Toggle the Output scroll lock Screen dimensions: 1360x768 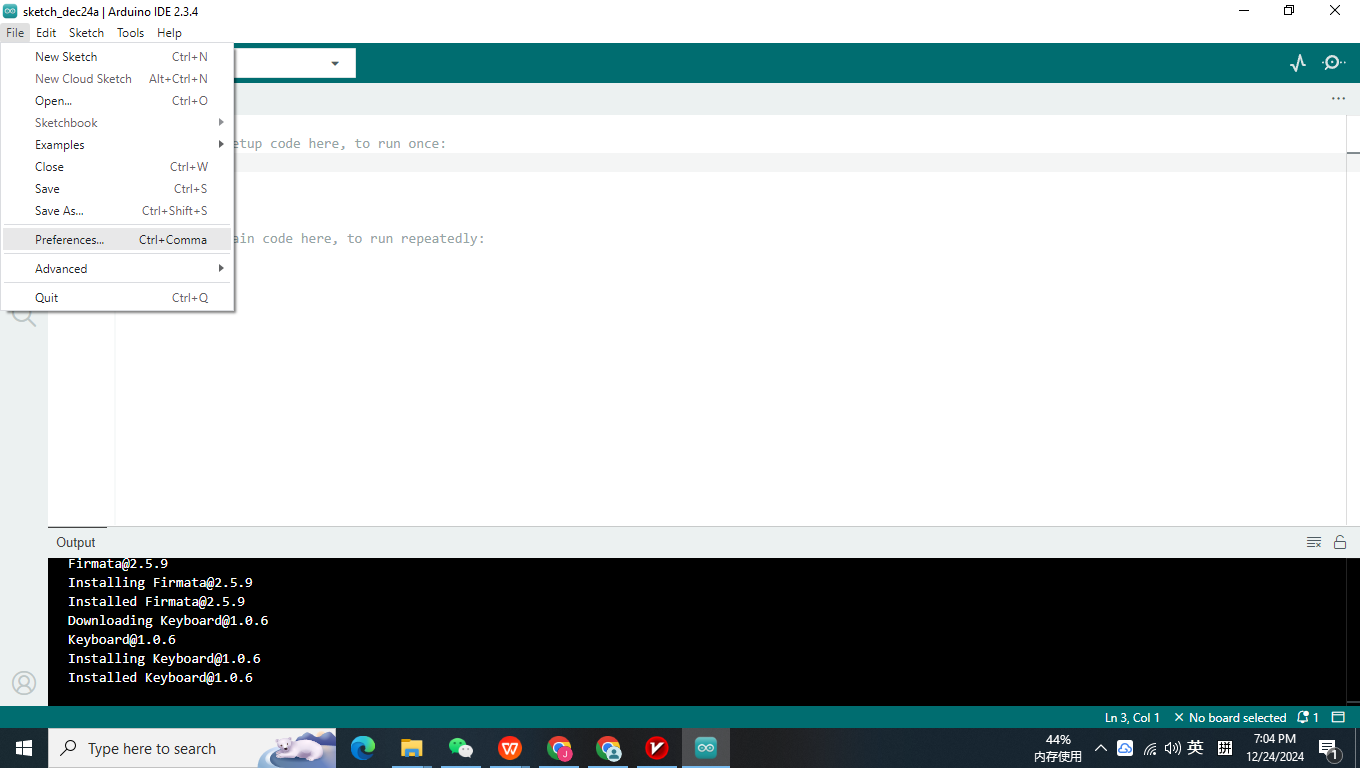(x=1340, y=542)
